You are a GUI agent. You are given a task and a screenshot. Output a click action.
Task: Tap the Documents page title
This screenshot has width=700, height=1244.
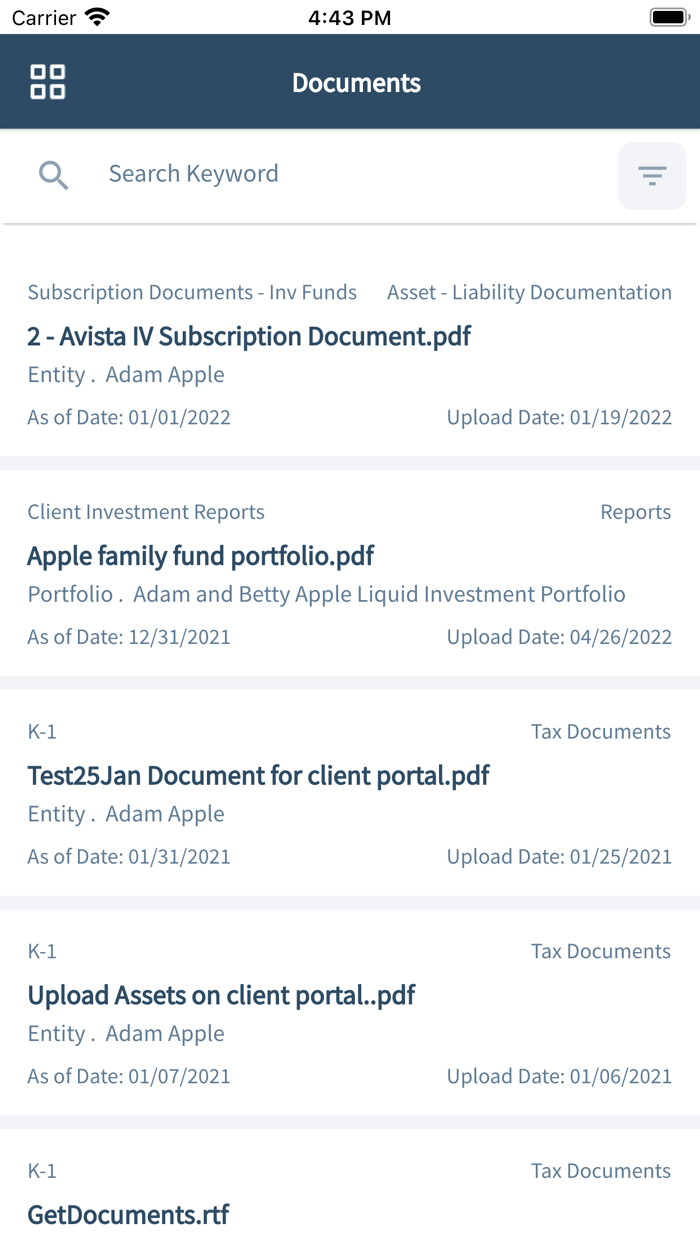pos(356,83)
